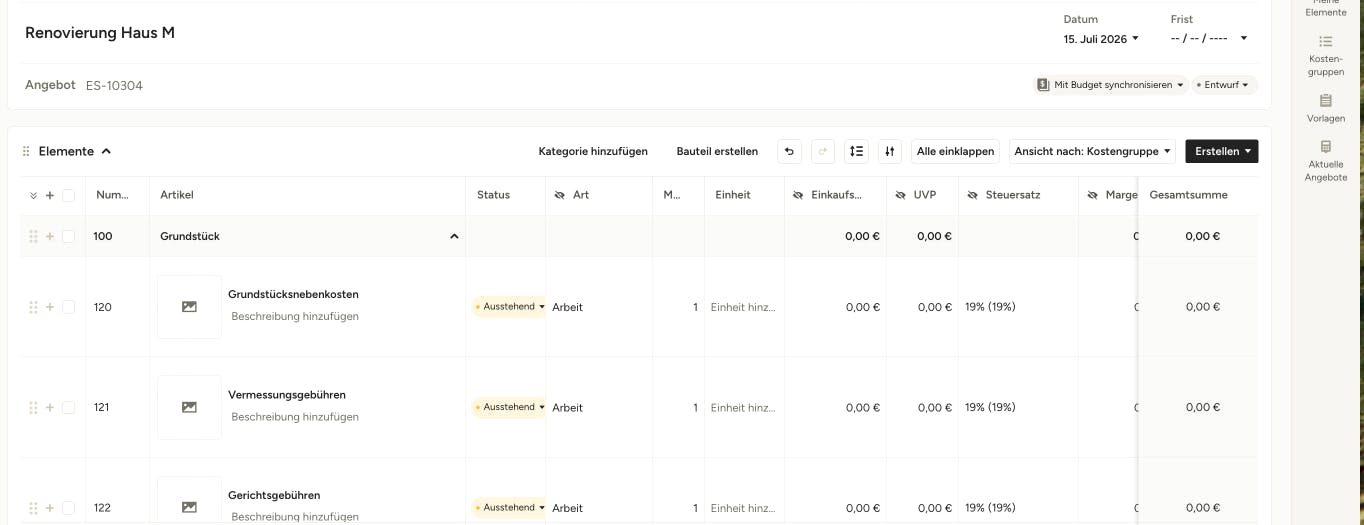Tick the checkbox for row 120
Viewport: 1364px width, 525px height.
68,307
